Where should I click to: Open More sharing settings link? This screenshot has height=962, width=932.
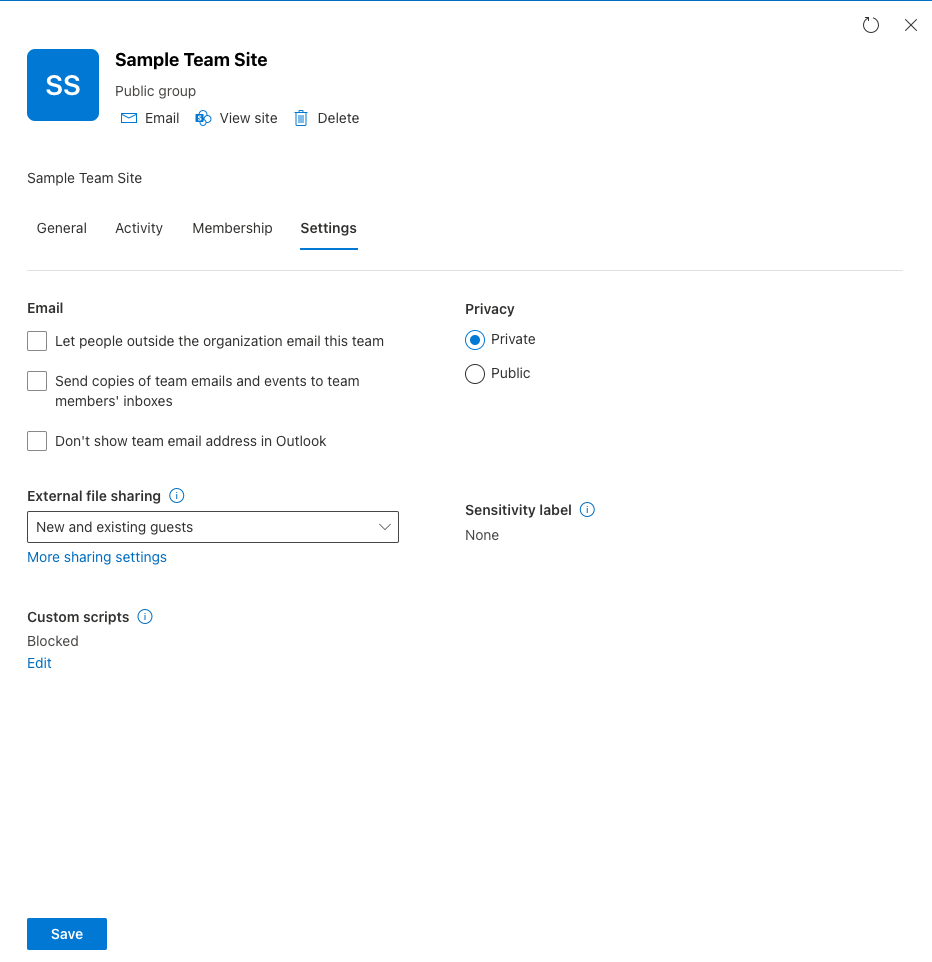tap(97, 557)
